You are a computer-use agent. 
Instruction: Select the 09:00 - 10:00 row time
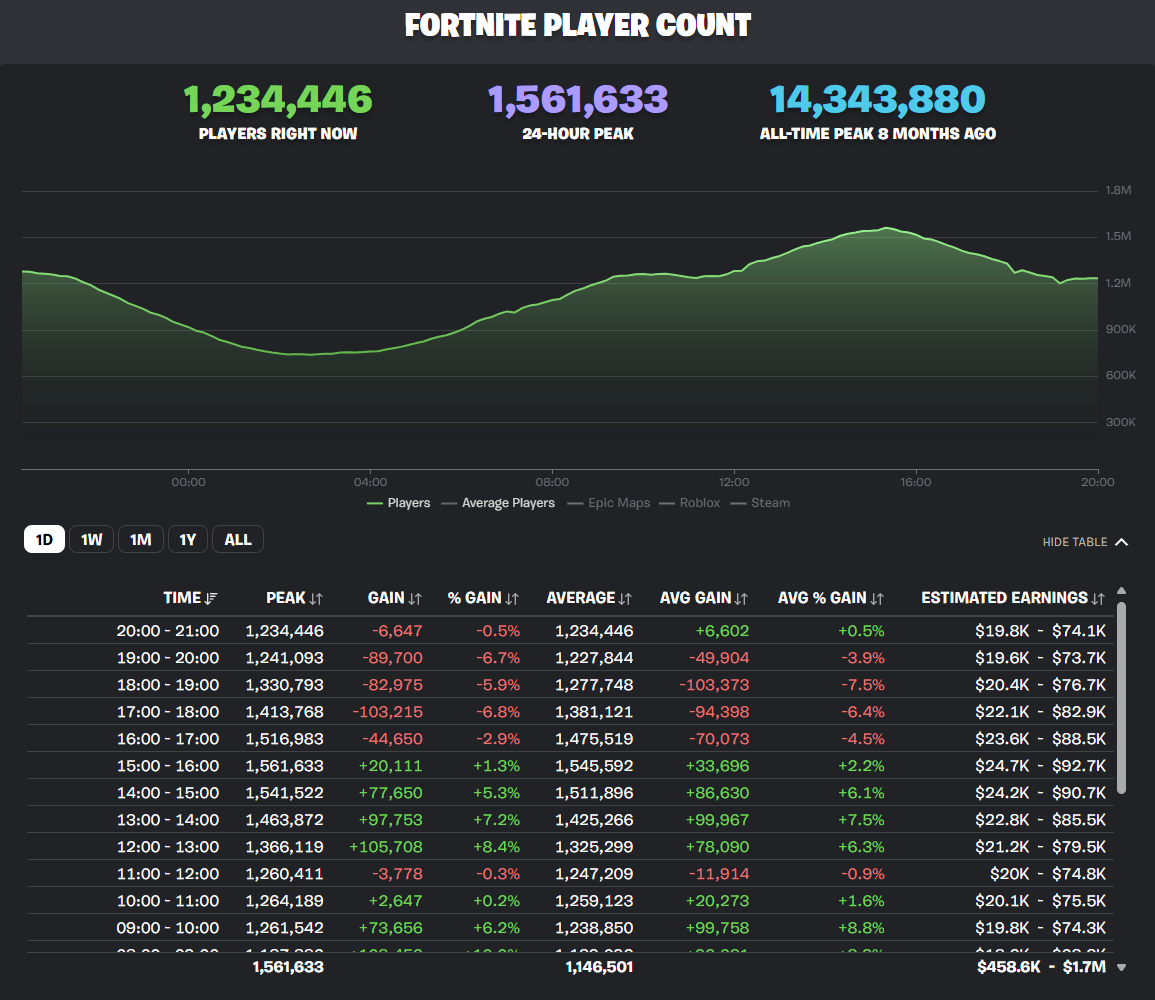click(168, 929)
